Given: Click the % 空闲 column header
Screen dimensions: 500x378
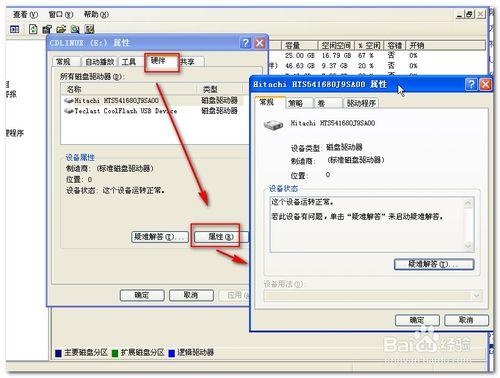Looking at the screenshot, I should click(x=369, y=45).
